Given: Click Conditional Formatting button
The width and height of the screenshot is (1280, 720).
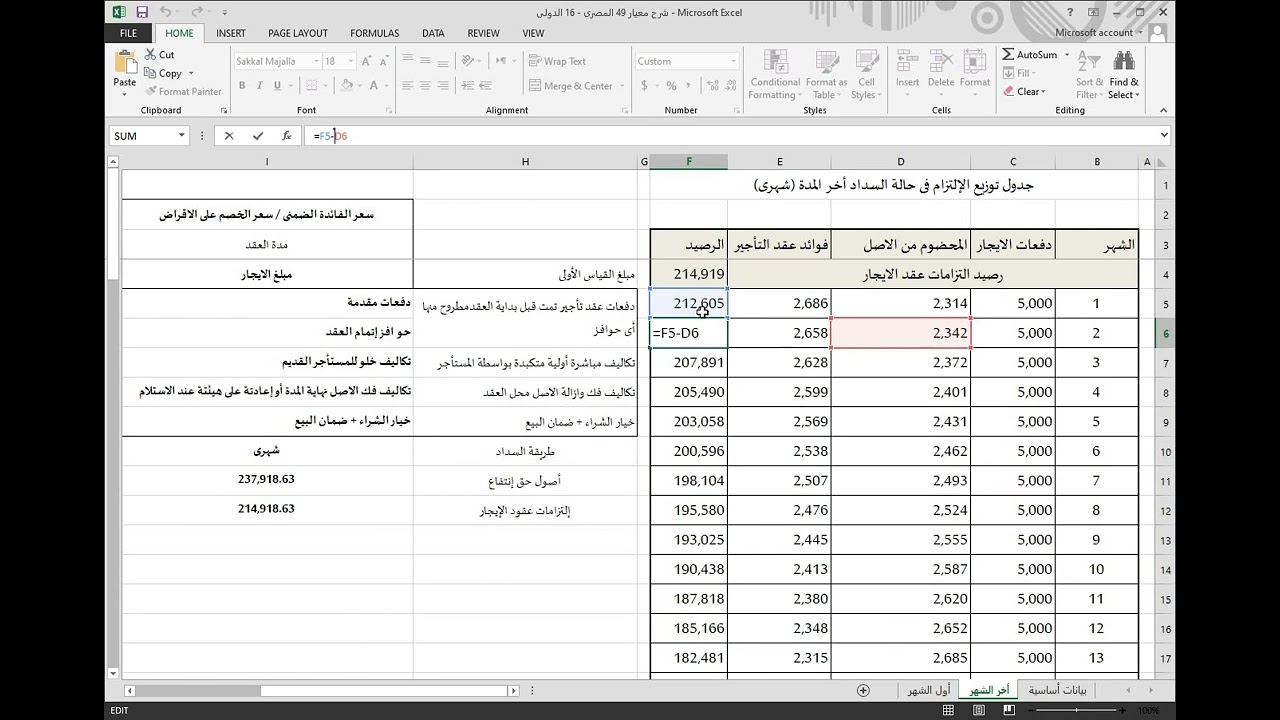Looking at the screenshot, I should coord(775,75).
